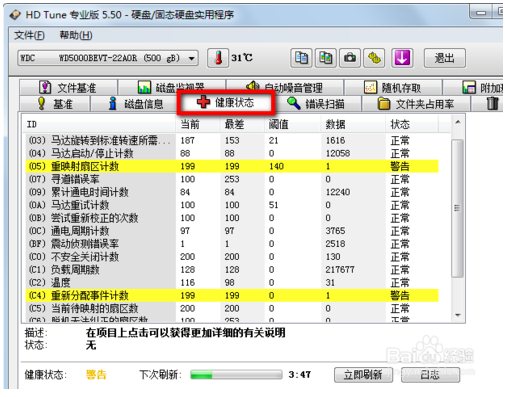The height and width of the screenshot is (397, 505).
Task: Select highlighted row (05) 重映射扇区计数
Action: [232, 166]
